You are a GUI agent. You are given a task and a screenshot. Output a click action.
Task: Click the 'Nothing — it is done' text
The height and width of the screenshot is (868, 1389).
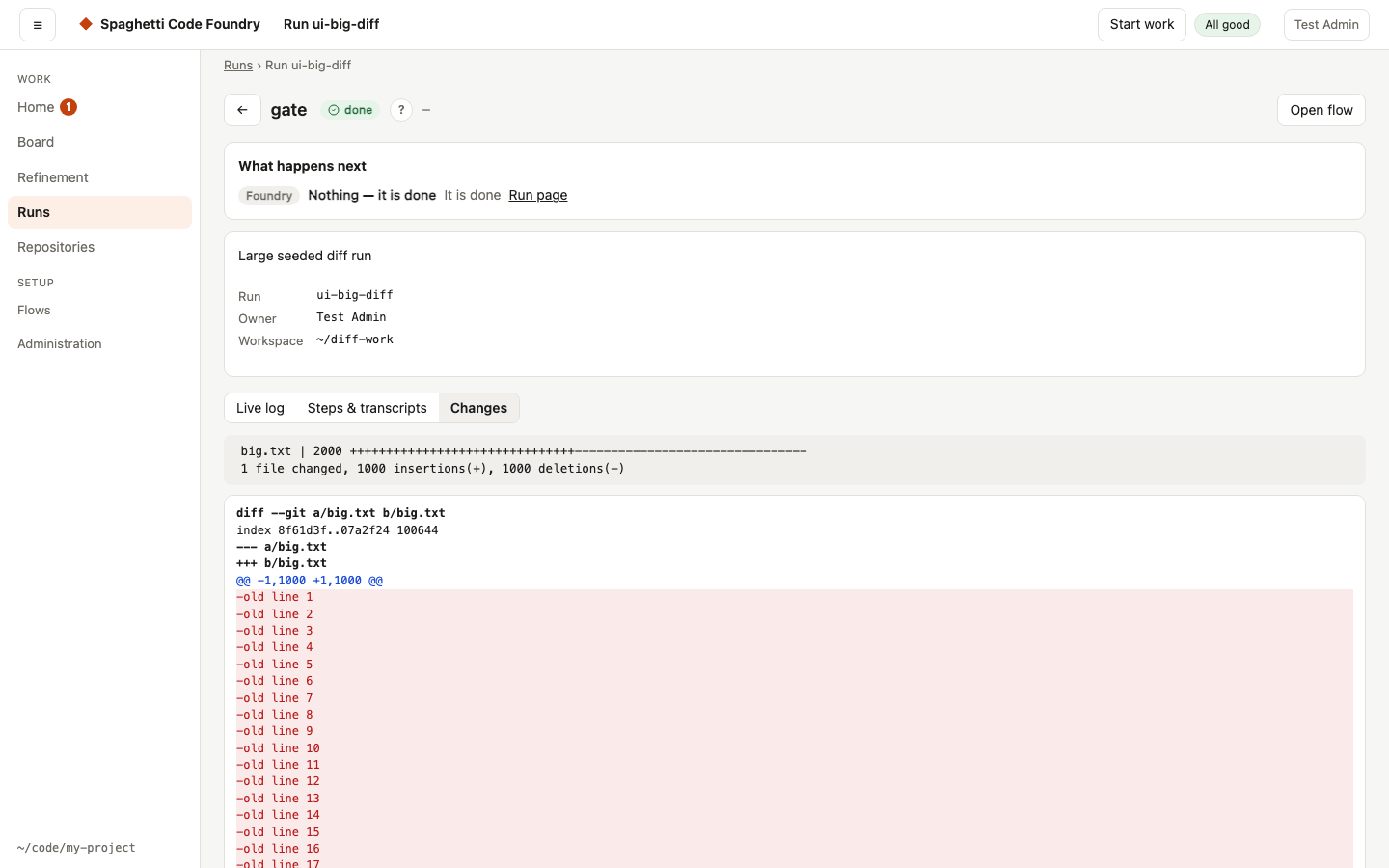click(372, 195)
